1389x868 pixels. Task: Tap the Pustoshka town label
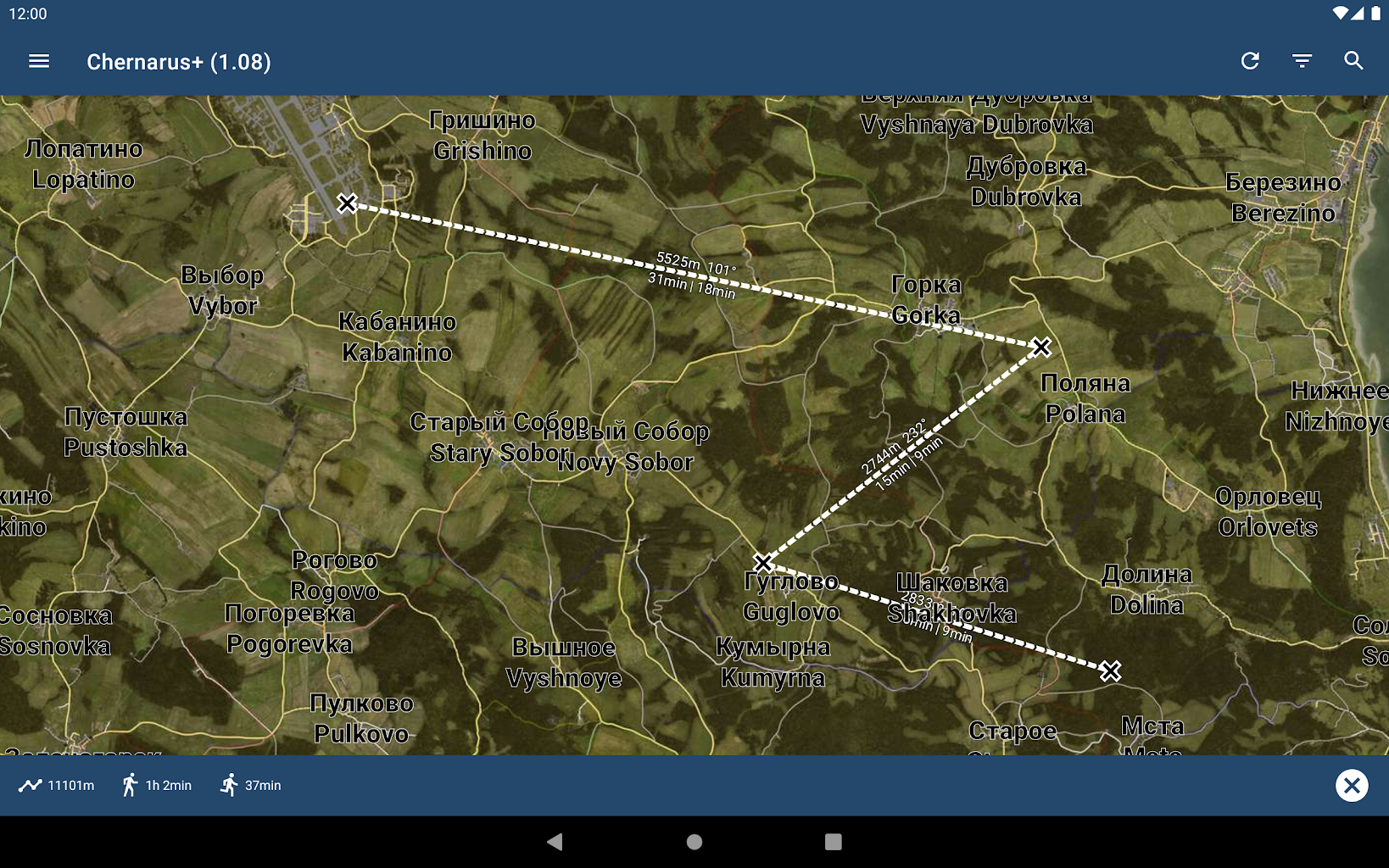coord(126,432)
